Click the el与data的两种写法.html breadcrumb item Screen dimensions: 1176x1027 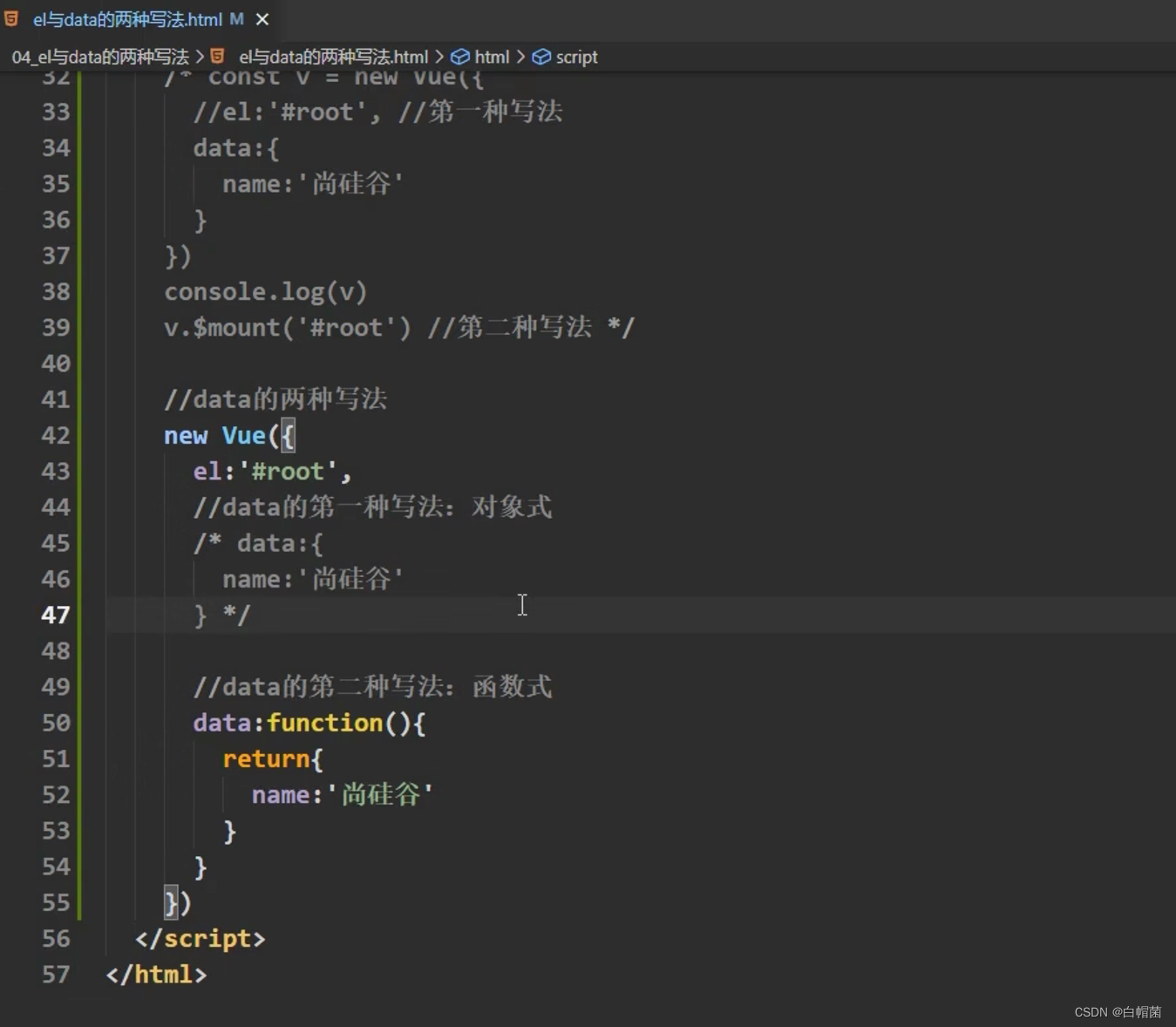click(x=334, y=57)
